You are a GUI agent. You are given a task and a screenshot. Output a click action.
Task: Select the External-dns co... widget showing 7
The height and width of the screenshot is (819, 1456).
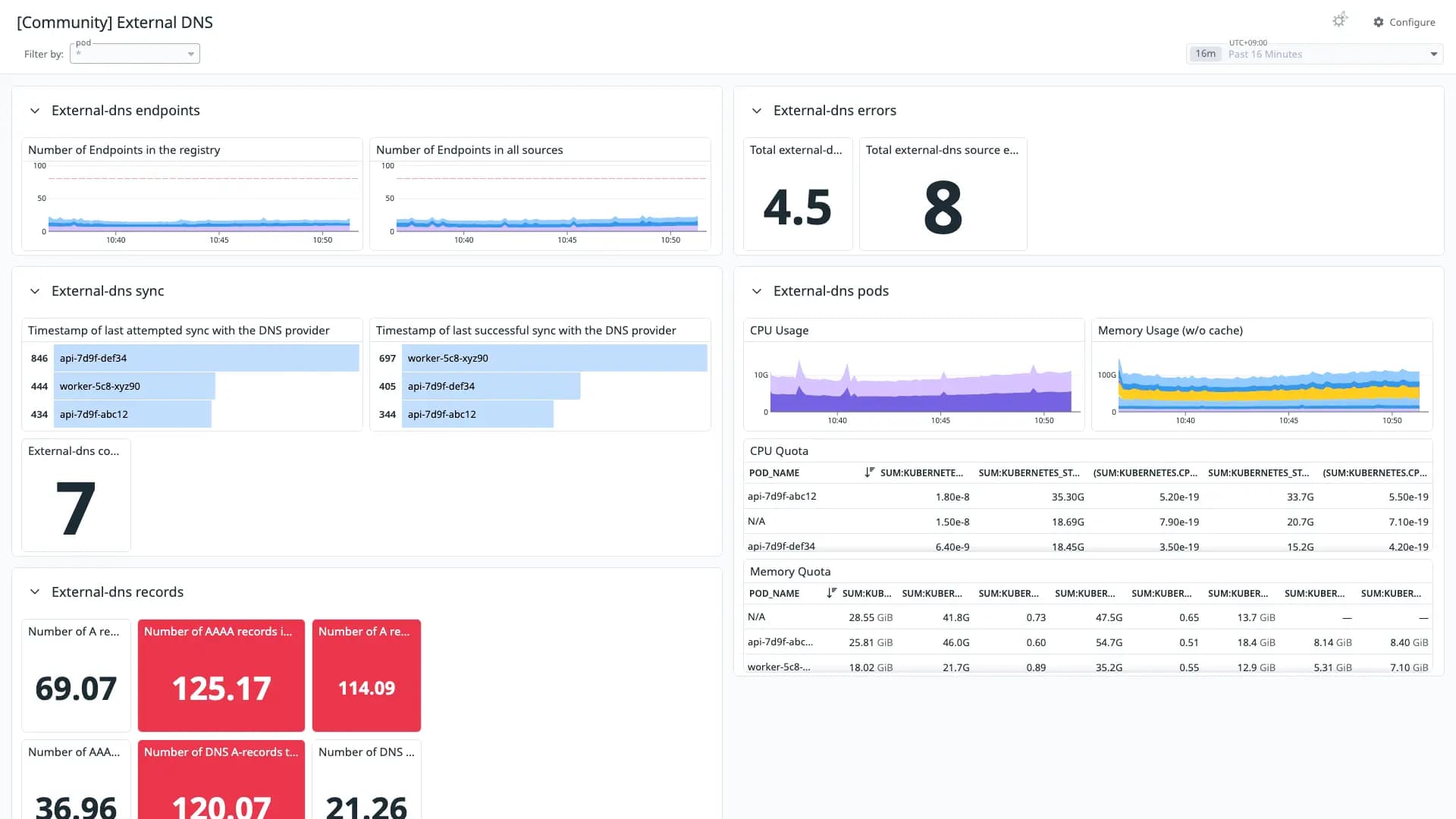coord(76,495)
